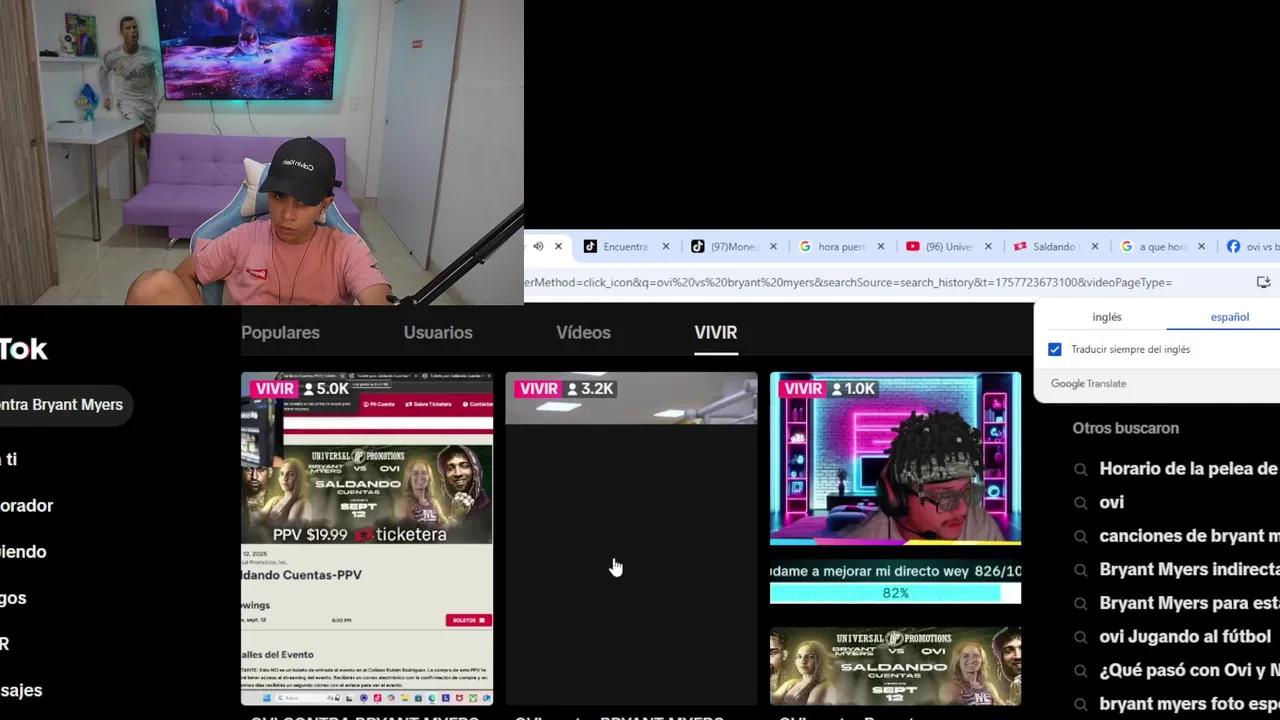
Task: Click the 82% goal progress bar
Action: [x=895, y=593]
